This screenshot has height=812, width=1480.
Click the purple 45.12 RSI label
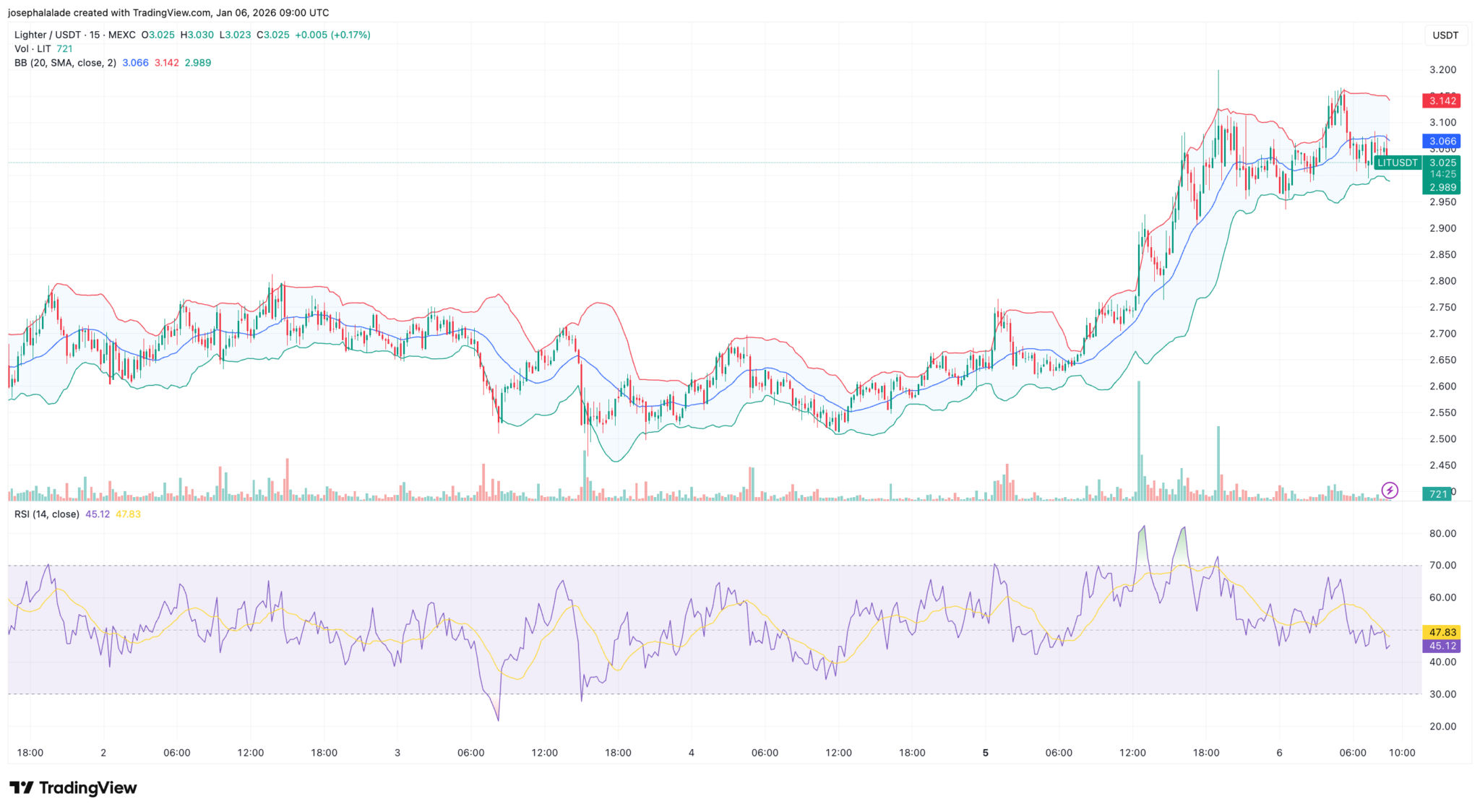(x=1442, y=646)
